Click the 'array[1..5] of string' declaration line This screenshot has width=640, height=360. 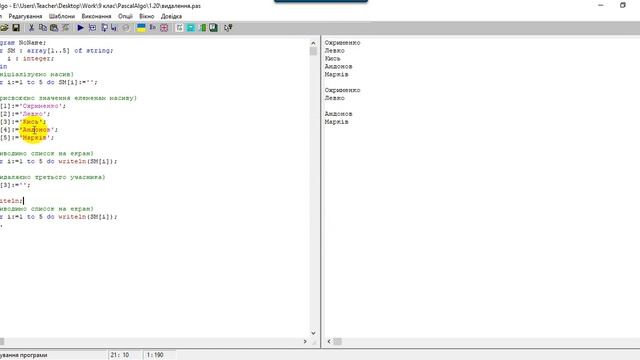[x=57, y=51]
